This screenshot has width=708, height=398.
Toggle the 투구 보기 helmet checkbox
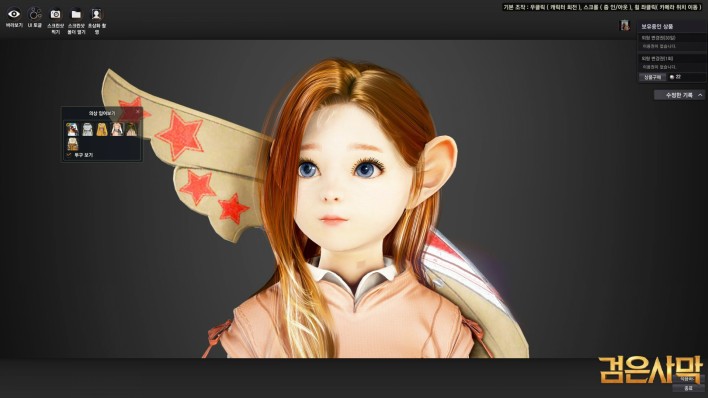point(69,155)
